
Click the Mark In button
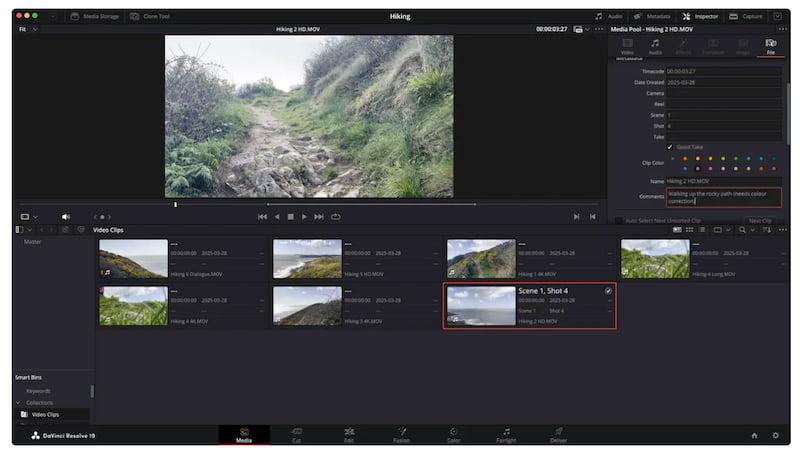[x=576, y=217]
